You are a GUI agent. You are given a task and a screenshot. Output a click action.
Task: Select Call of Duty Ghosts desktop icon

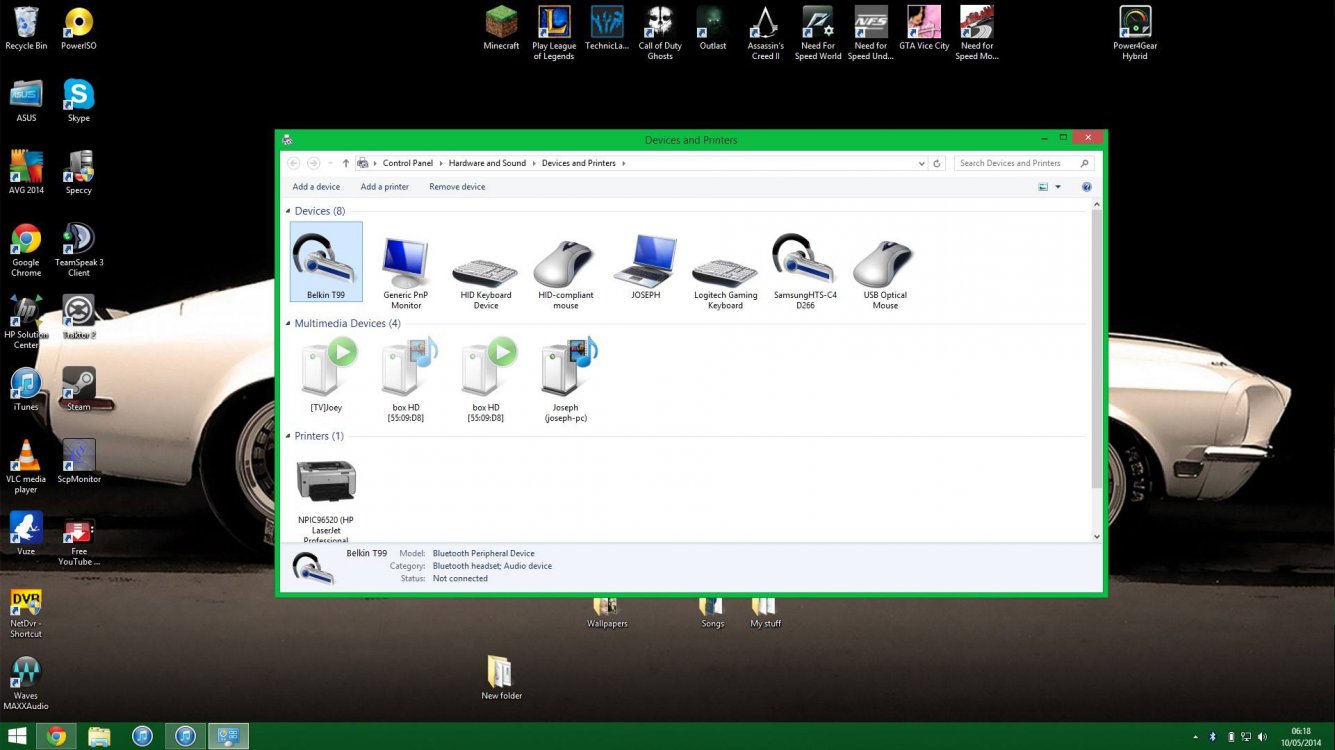click(x=660, y=33)
